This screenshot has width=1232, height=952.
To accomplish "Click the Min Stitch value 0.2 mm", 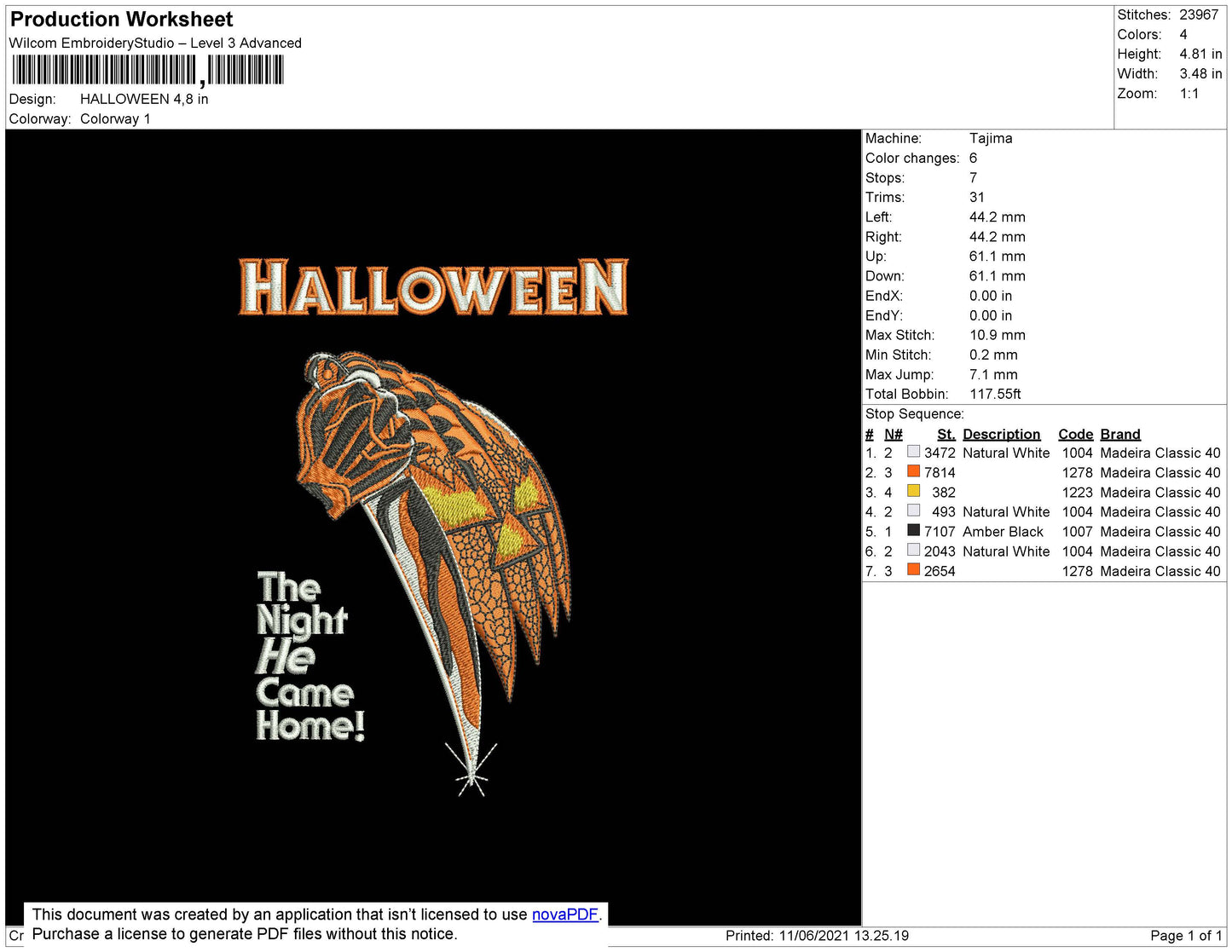I will 993,355.
